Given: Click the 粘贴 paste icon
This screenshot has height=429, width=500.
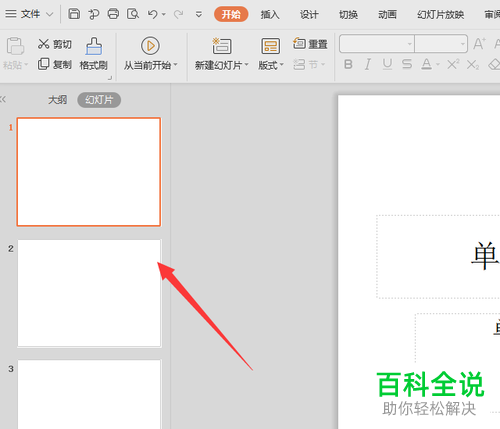Looking at the screenshot, I should point(15,46).
